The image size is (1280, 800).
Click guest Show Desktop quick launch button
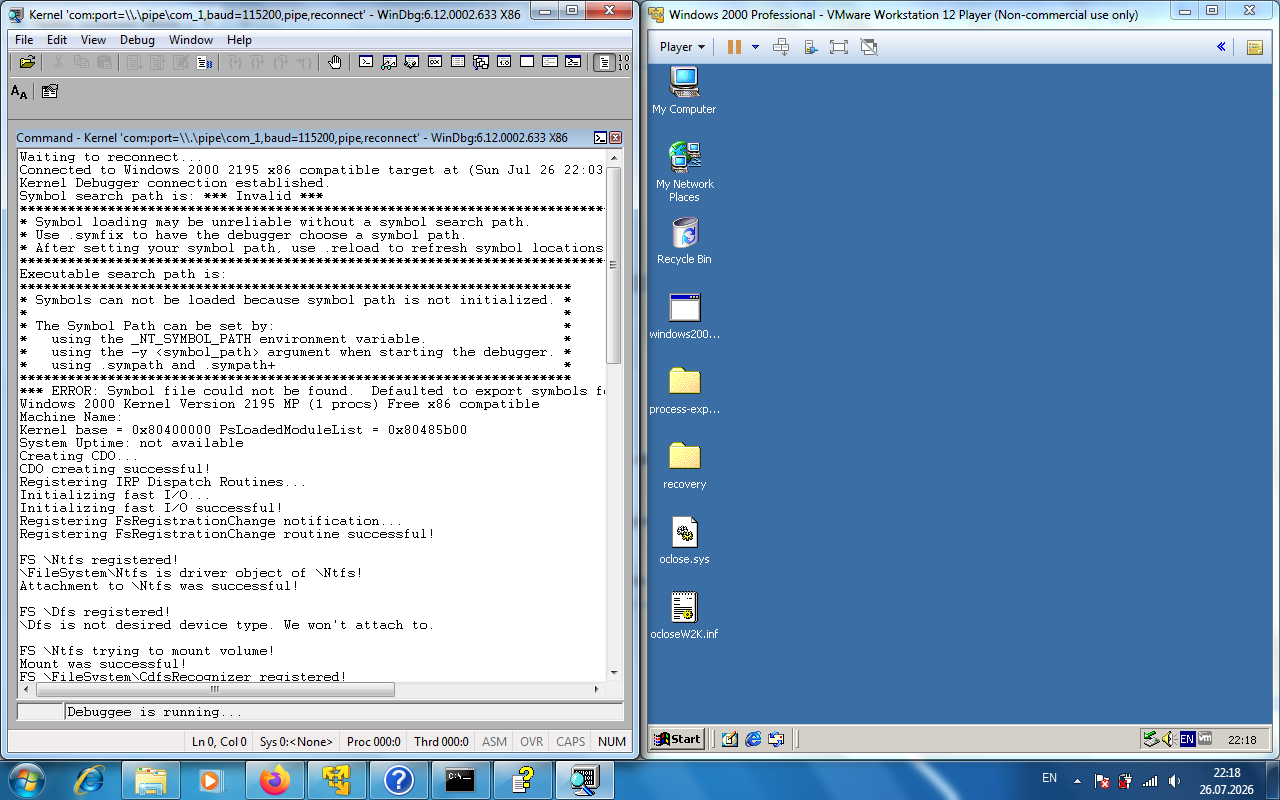click(x=729, y=739)
